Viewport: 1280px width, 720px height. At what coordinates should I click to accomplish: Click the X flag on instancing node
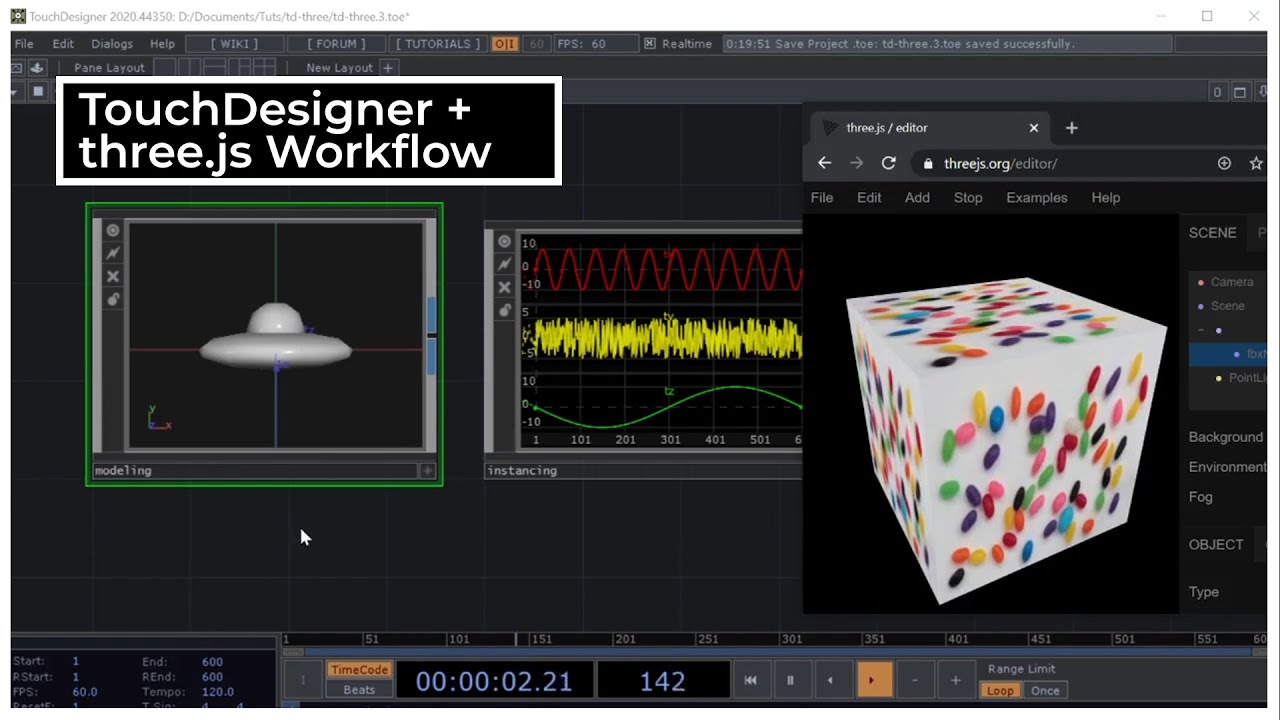[x=504, y=287]
